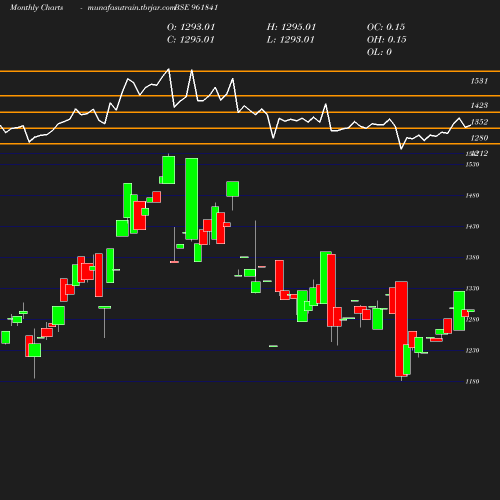Click the 1530 price axis label

[x=472, y=164]
